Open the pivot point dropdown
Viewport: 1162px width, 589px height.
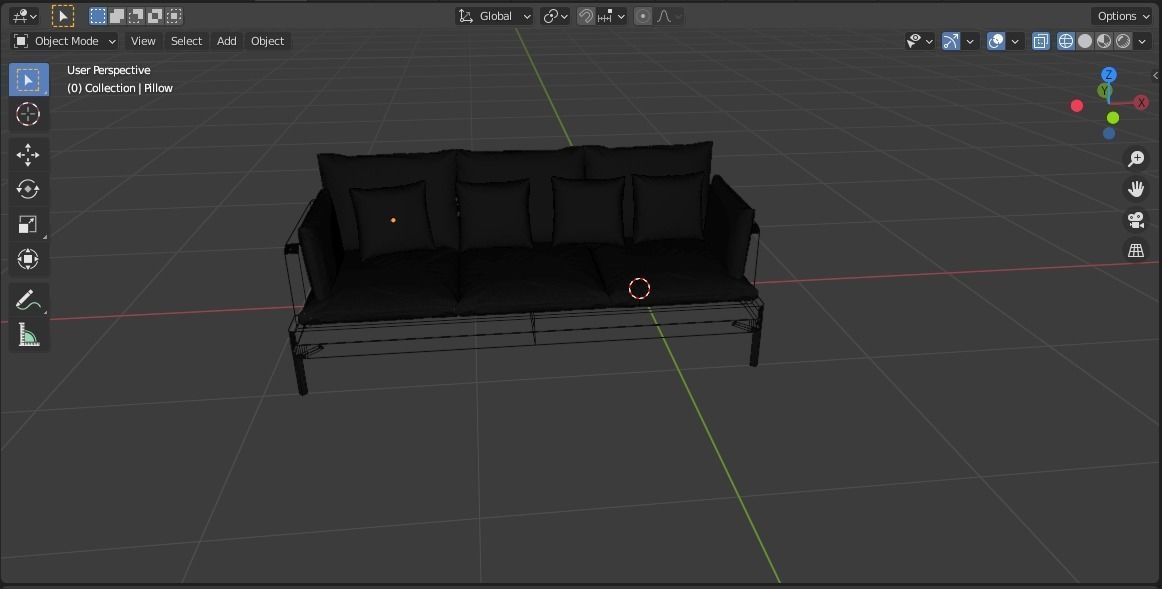click(555, 16)
